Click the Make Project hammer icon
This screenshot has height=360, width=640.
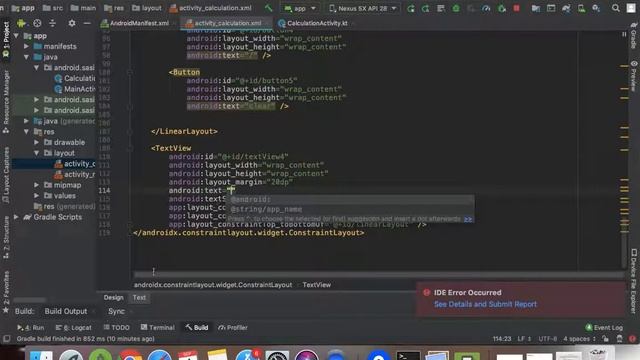tap(268, 8)
